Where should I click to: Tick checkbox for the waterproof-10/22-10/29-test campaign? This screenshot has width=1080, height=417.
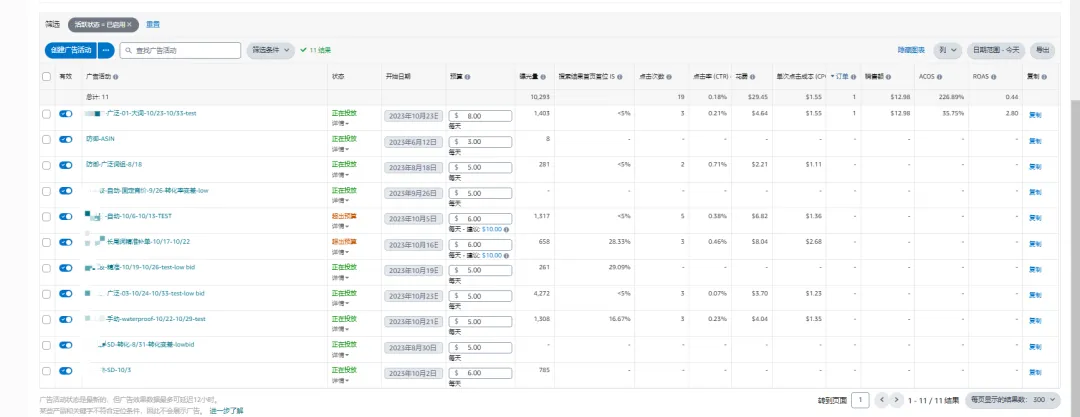pyautogui.click(x=47, y=320)
